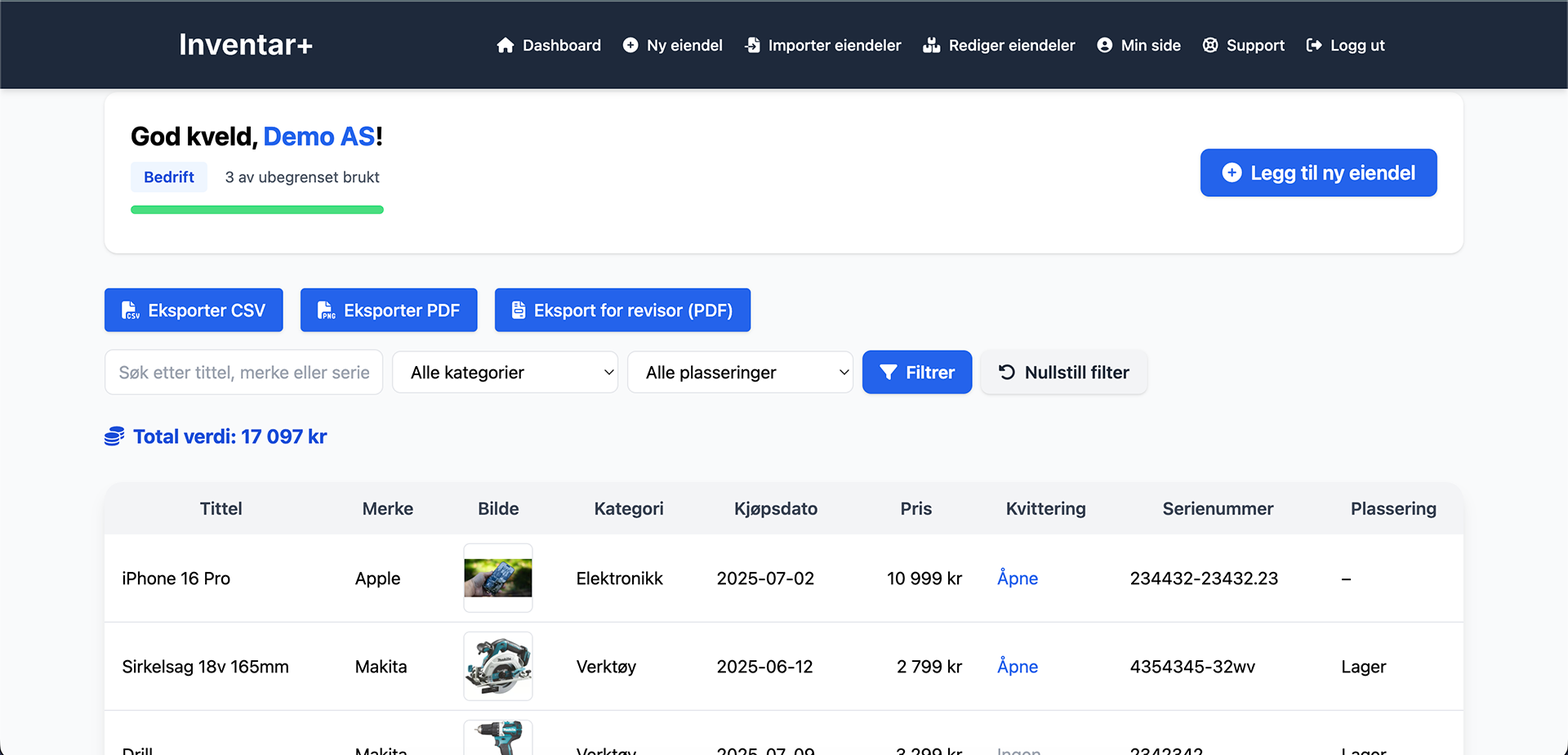Click the home icon beside Dashboard

pyautogui.click(x=505, y=46)
